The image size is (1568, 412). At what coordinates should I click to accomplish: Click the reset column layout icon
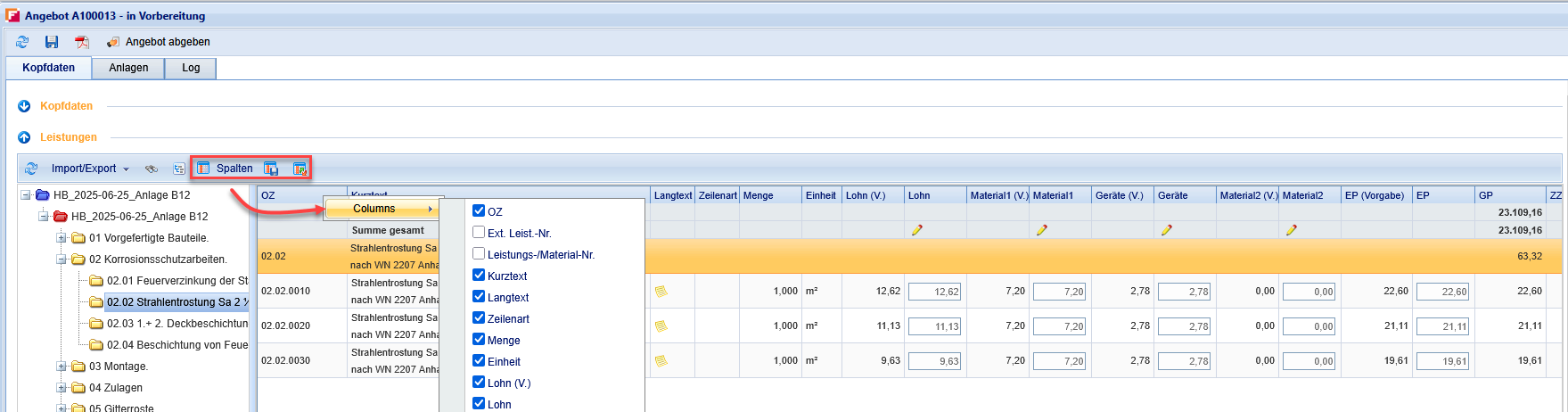[x=300, y=169]
